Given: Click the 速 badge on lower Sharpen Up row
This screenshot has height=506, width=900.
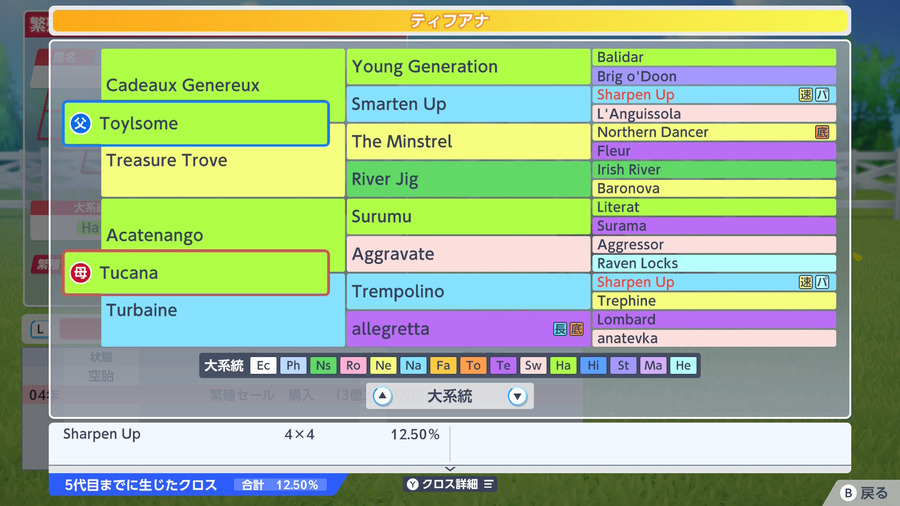Looking at the screenshot, I should (x=806, y=282).
